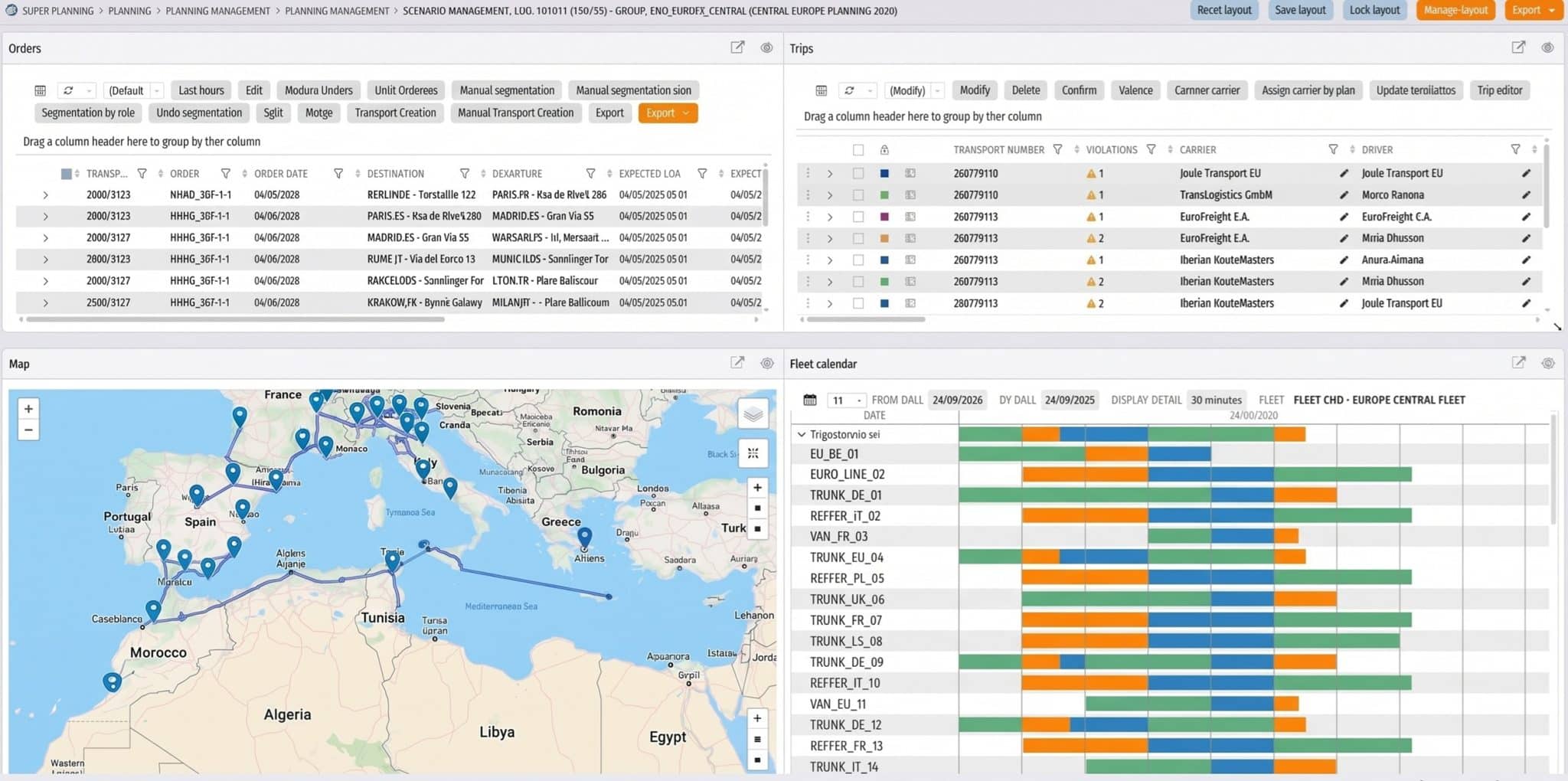Filter the Driver column
The width and height of the screenshot is (1568, 781).
coord(1515,149)
